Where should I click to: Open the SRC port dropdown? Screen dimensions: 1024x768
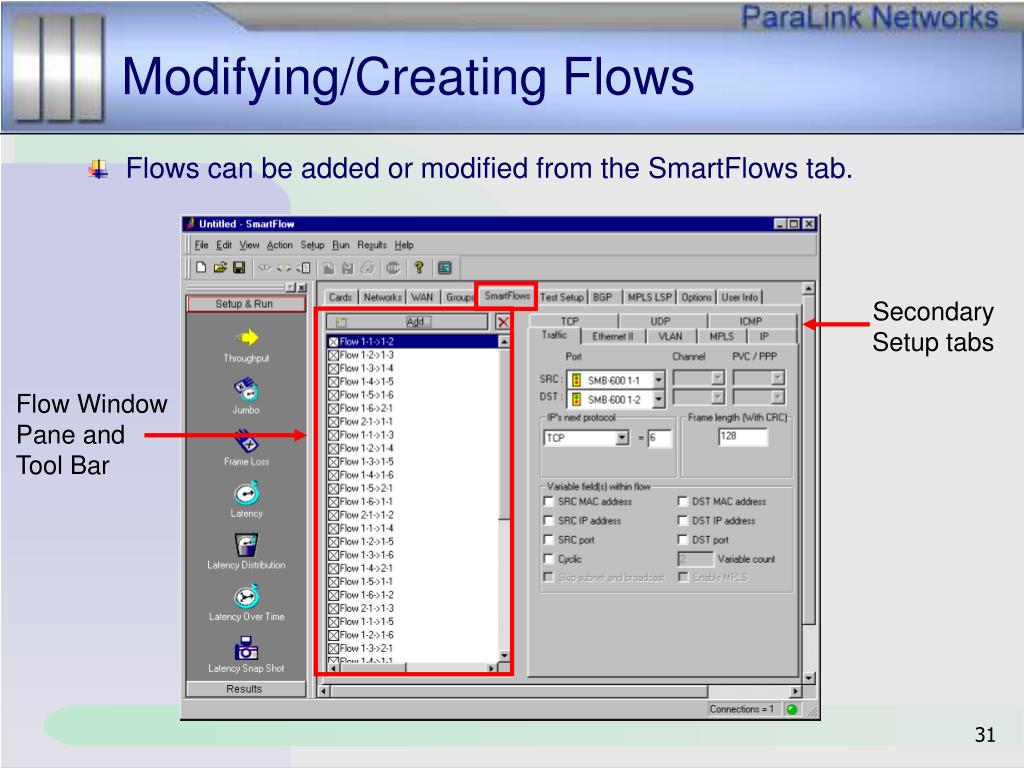658,379
